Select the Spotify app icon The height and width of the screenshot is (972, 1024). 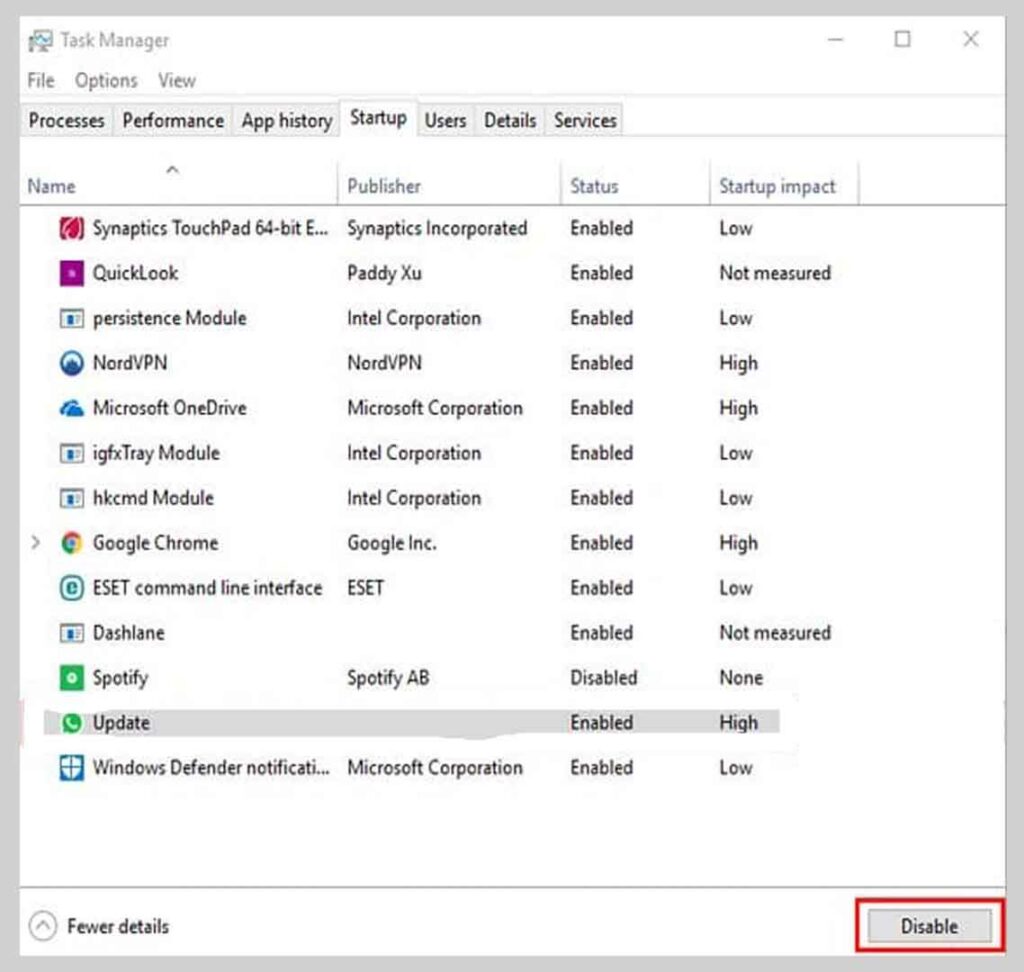pyautogui.click(x=70, y=678)
